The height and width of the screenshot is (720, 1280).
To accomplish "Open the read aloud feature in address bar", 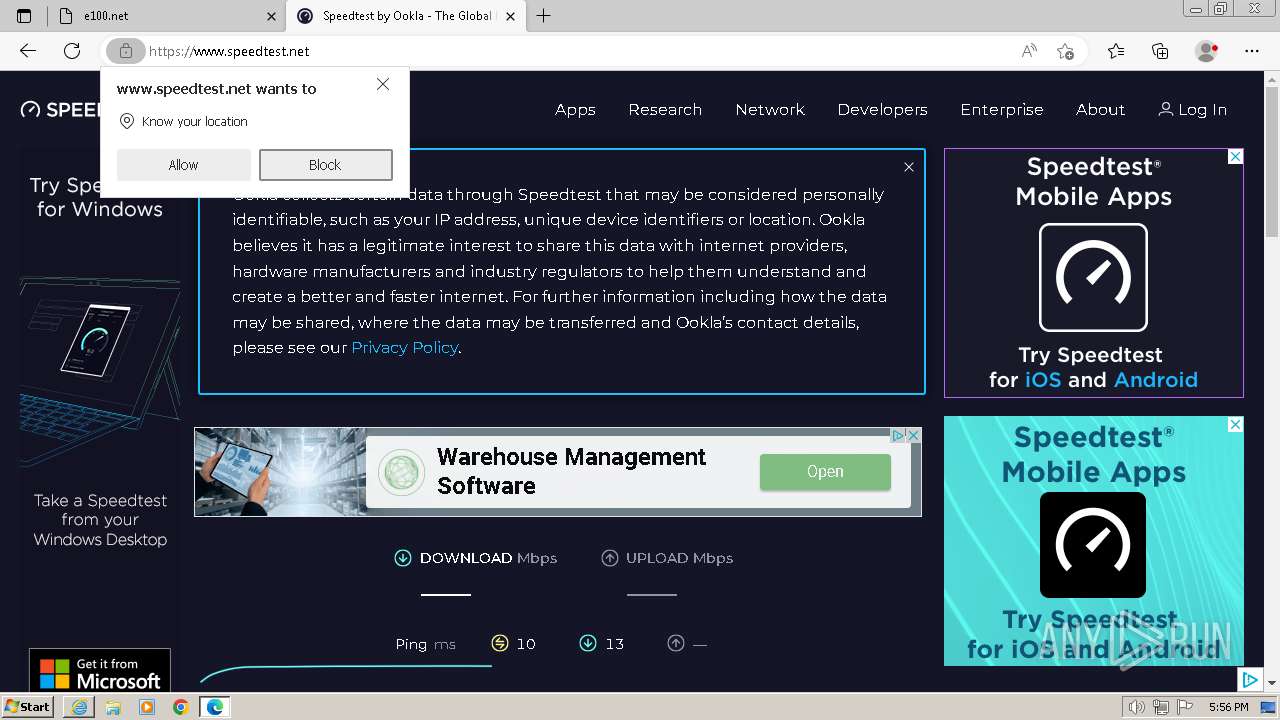I will [1029, 51].
